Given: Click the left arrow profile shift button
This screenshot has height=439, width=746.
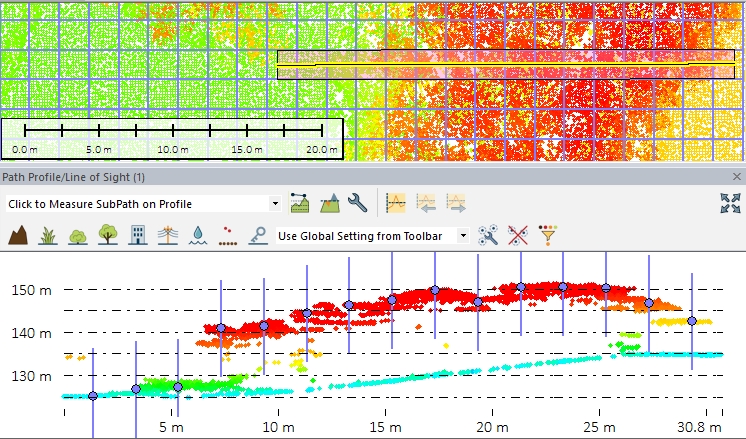Looking at the screenshot, I should tap(426, 203).
